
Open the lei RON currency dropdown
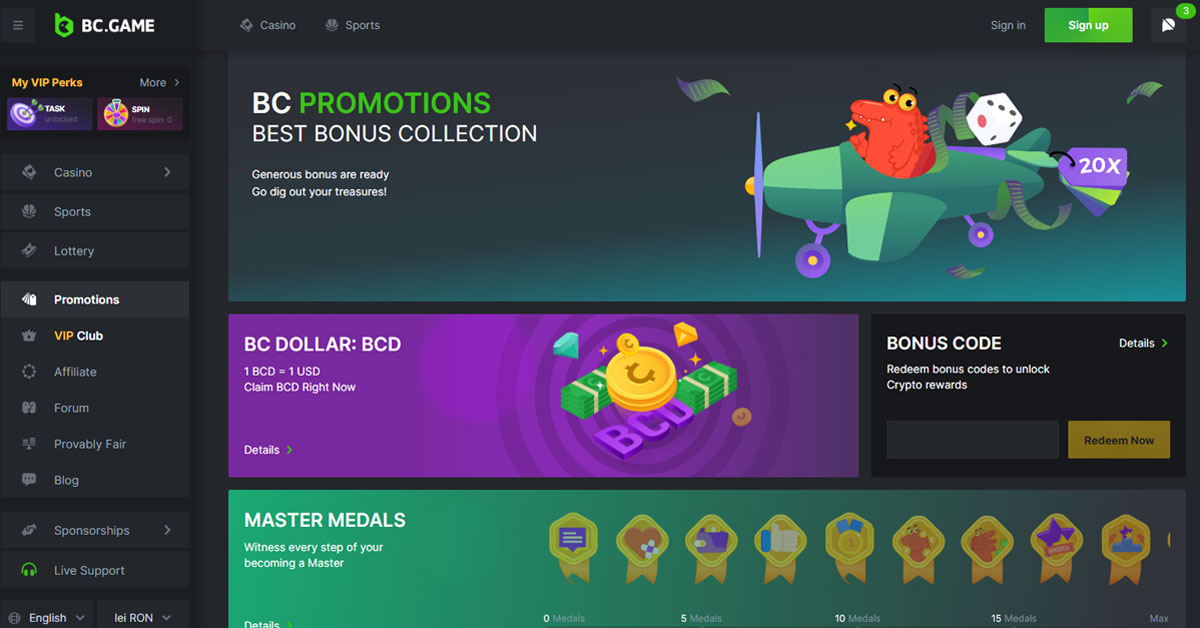click(x=143, y=617)
